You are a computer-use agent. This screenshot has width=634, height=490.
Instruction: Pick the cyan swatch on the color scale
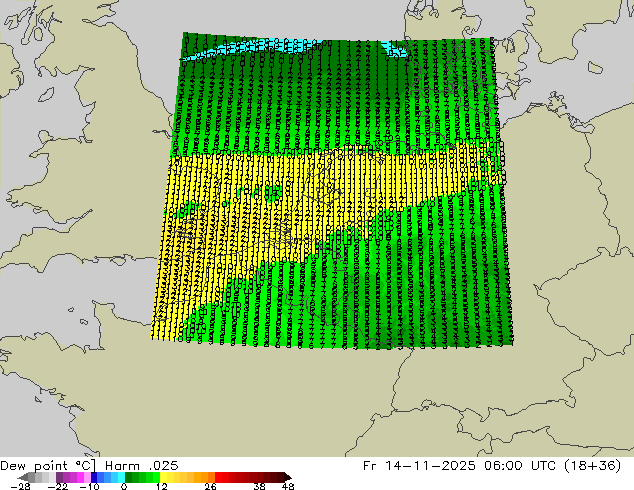pos(121,477)
